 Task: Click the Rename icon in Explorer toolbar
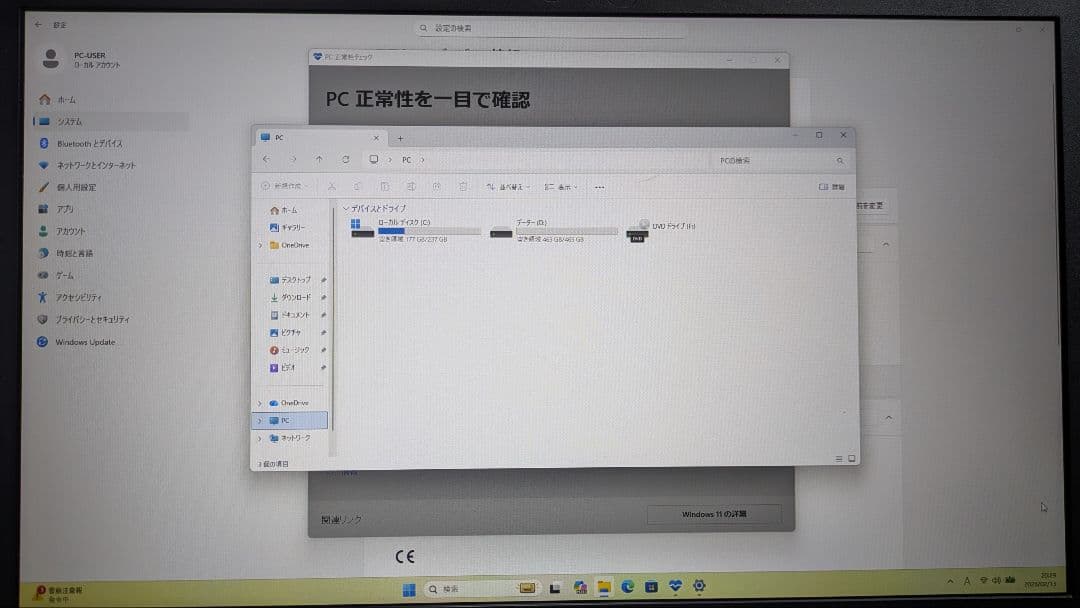click(411, 187)
